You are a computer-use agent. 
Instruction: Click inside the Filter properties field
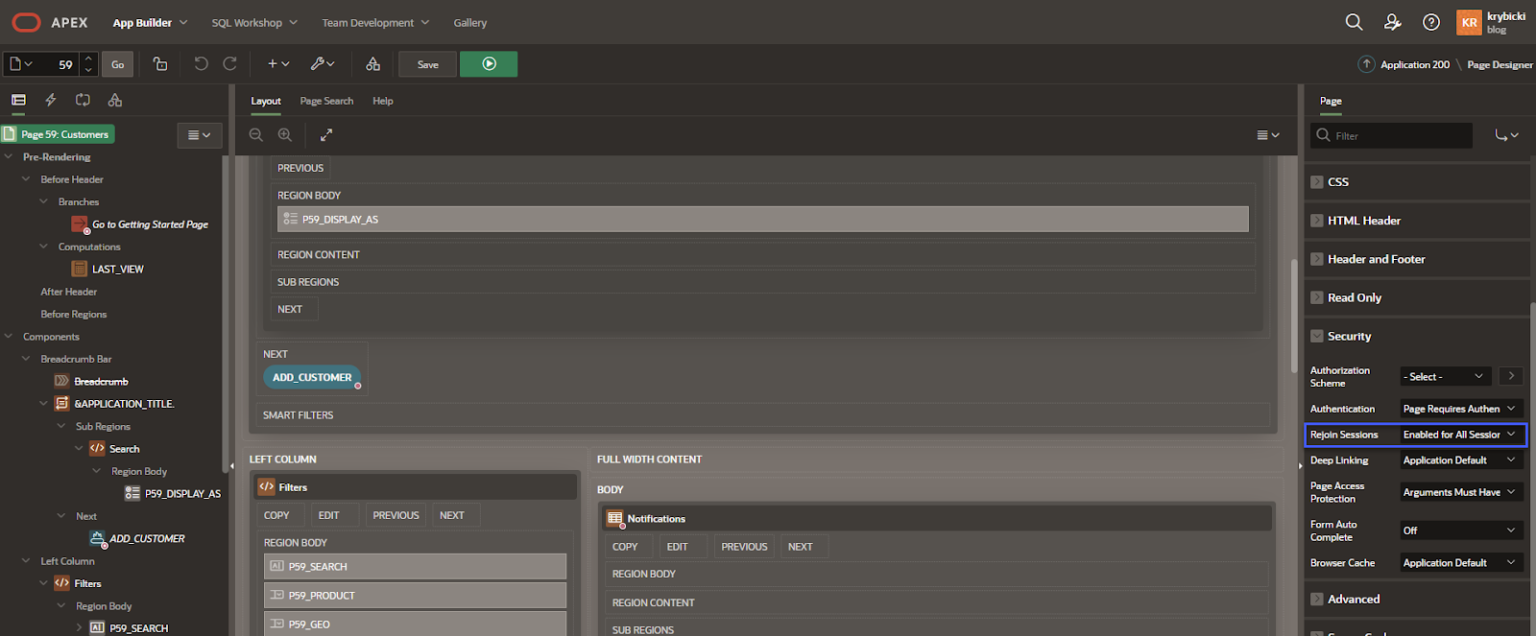pyautogui.click(x=1391, y=133)
